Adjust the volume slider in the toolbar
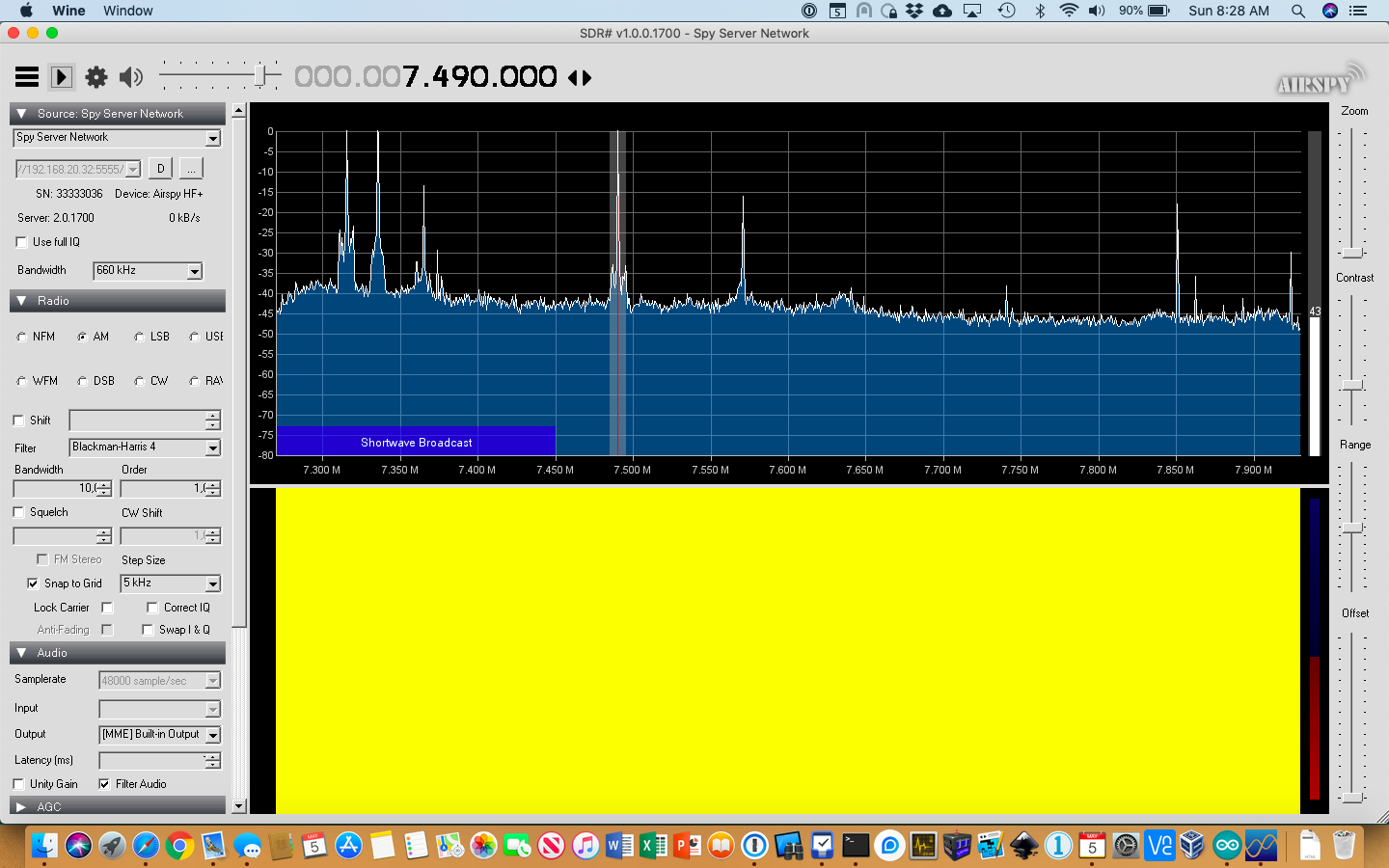The width and height of the screenshot is (1389, 868). tap(261, 75)
